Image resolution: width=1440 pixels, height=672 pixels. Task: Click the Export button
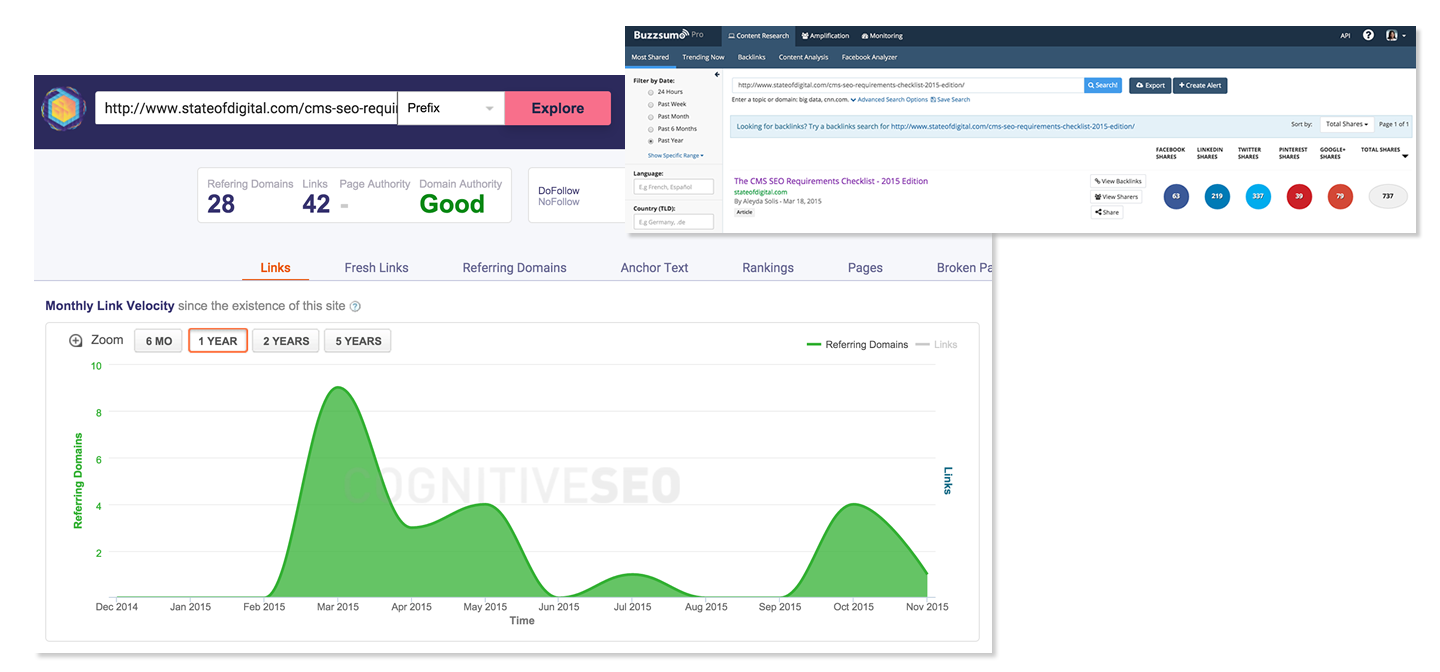click(x=1150, y=85)
